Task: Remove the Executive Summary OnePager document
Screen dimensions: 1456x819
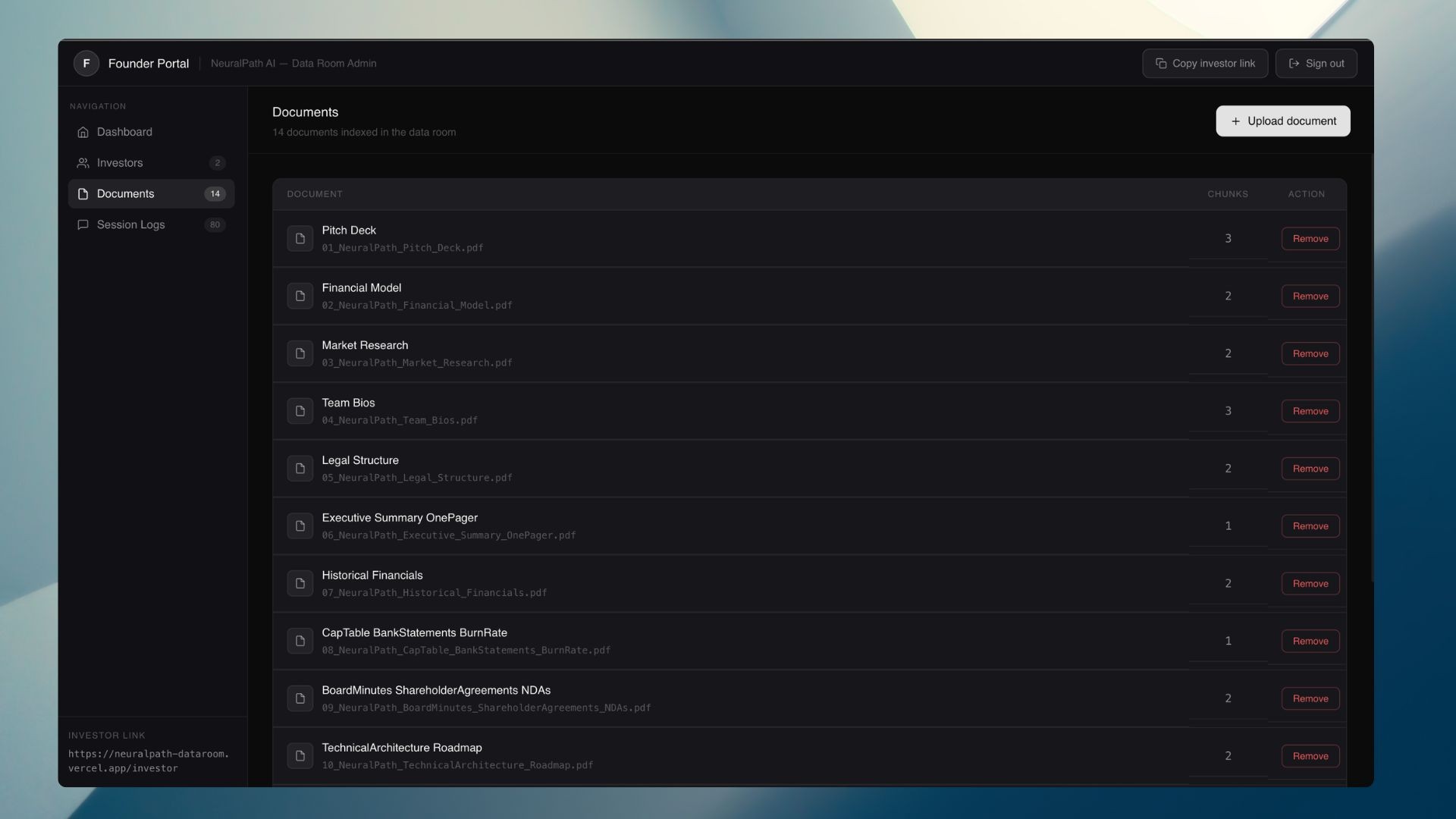Action: tap(1310, 526)
